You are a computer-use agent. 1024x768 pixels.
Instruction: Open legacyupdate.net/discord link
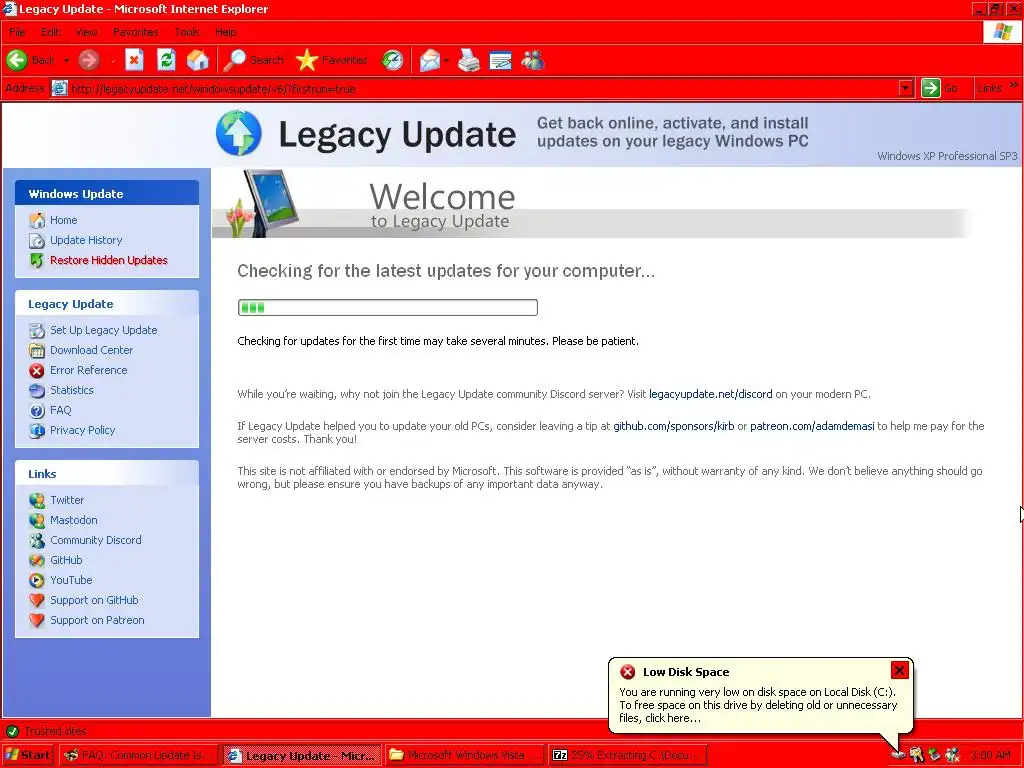click(711, 394)
